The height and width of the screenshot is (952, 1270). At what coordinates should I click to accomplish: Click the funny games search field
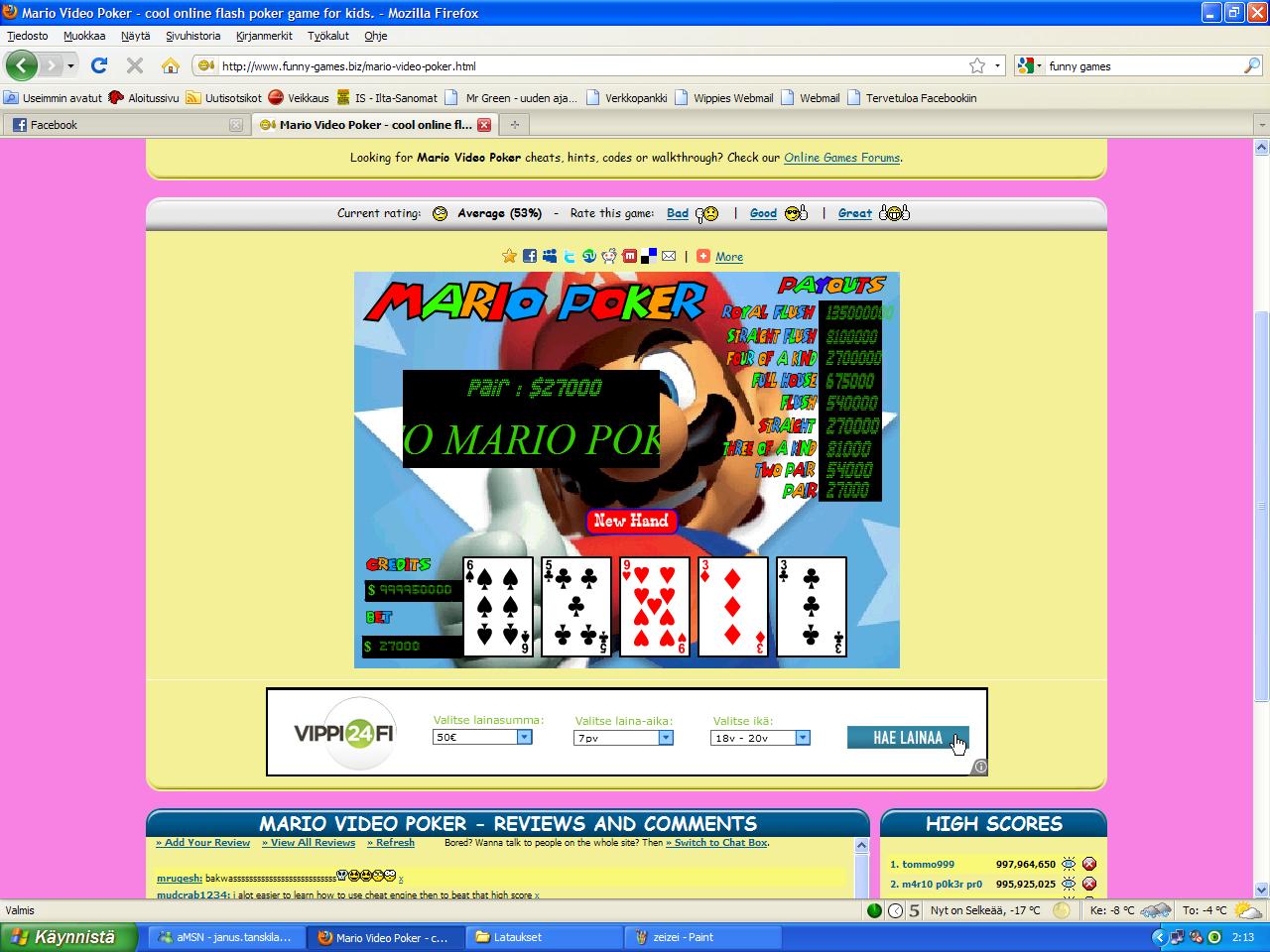pyautogui.click(x=1143, y=66)
